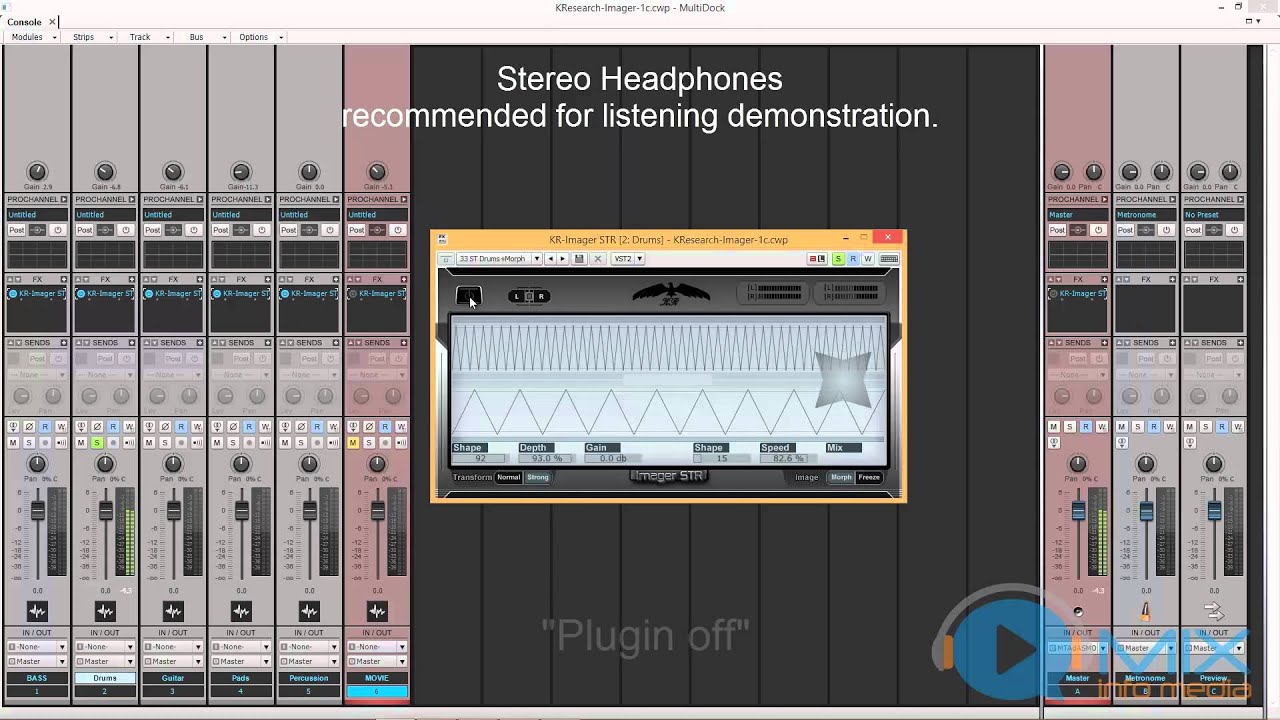Viewport: 1280px width, 720px height.
Task: Toggle automation Write on Guitar track
Action: point(197,427)
